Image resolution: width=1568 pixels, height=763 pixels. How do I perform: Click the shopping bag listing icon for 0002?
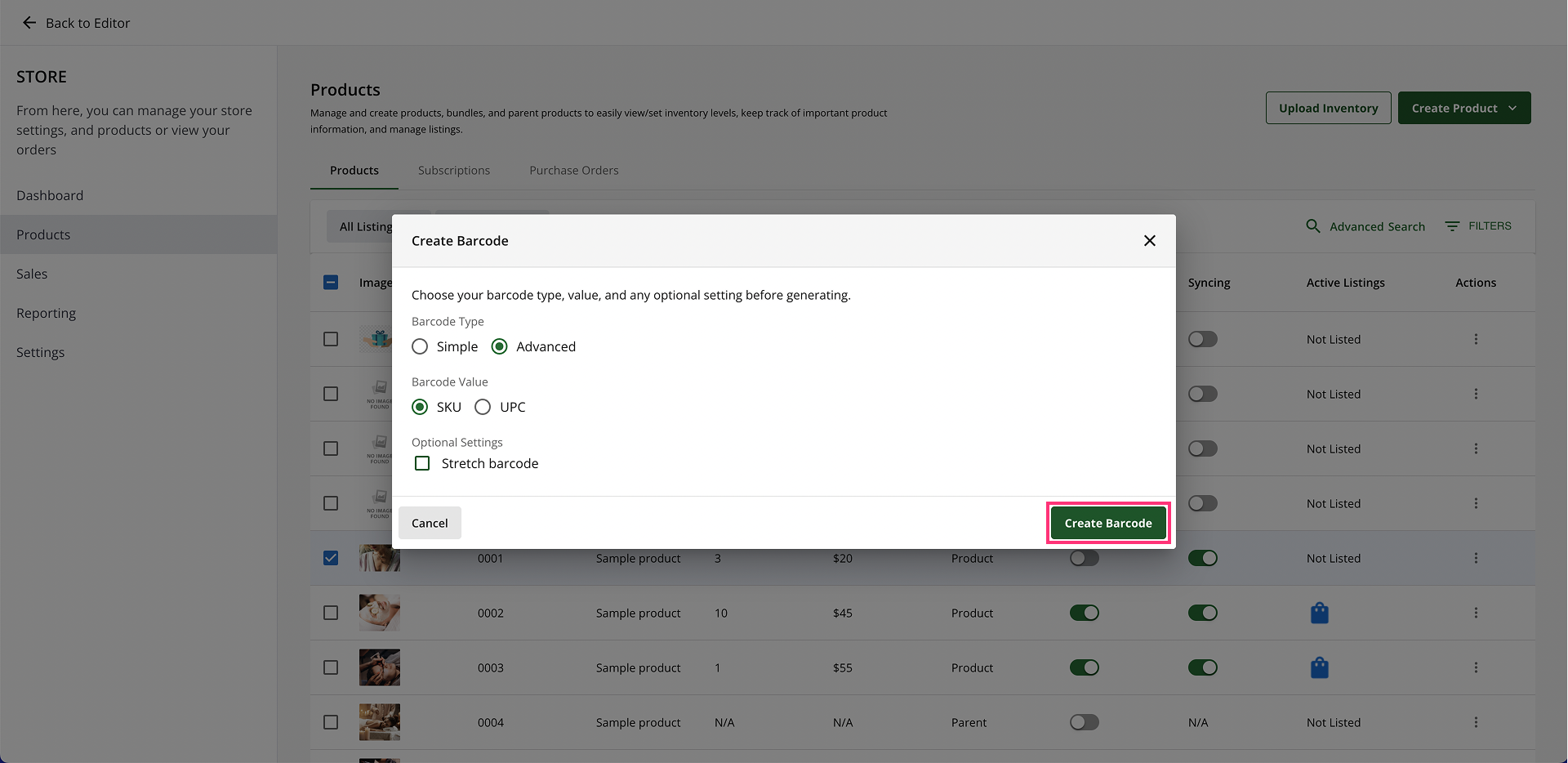[1319, 613]
